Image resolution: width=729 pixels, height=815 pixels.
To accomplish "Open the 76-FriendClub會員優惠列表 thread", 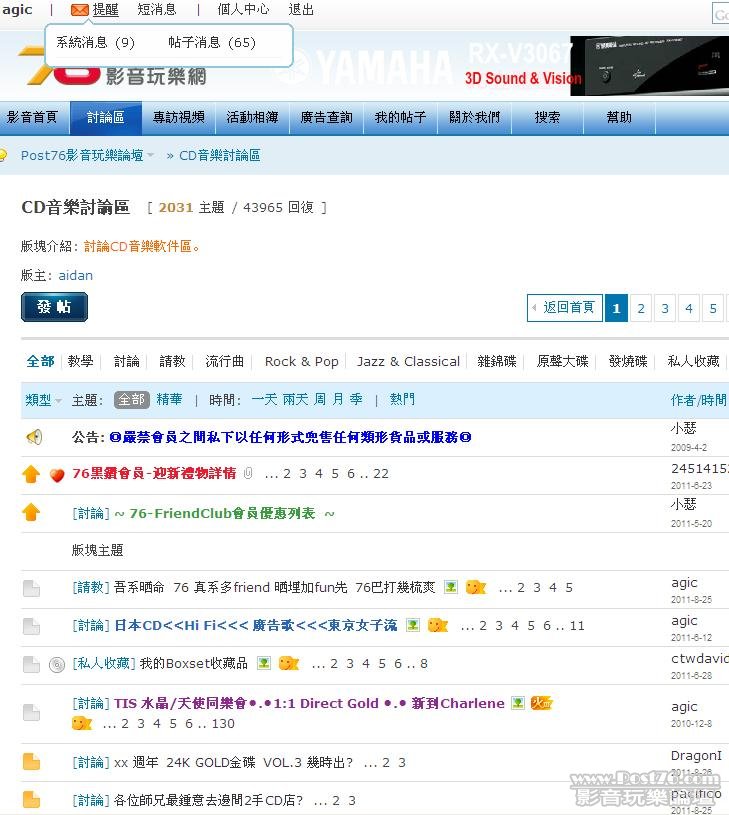I will 222,514.
